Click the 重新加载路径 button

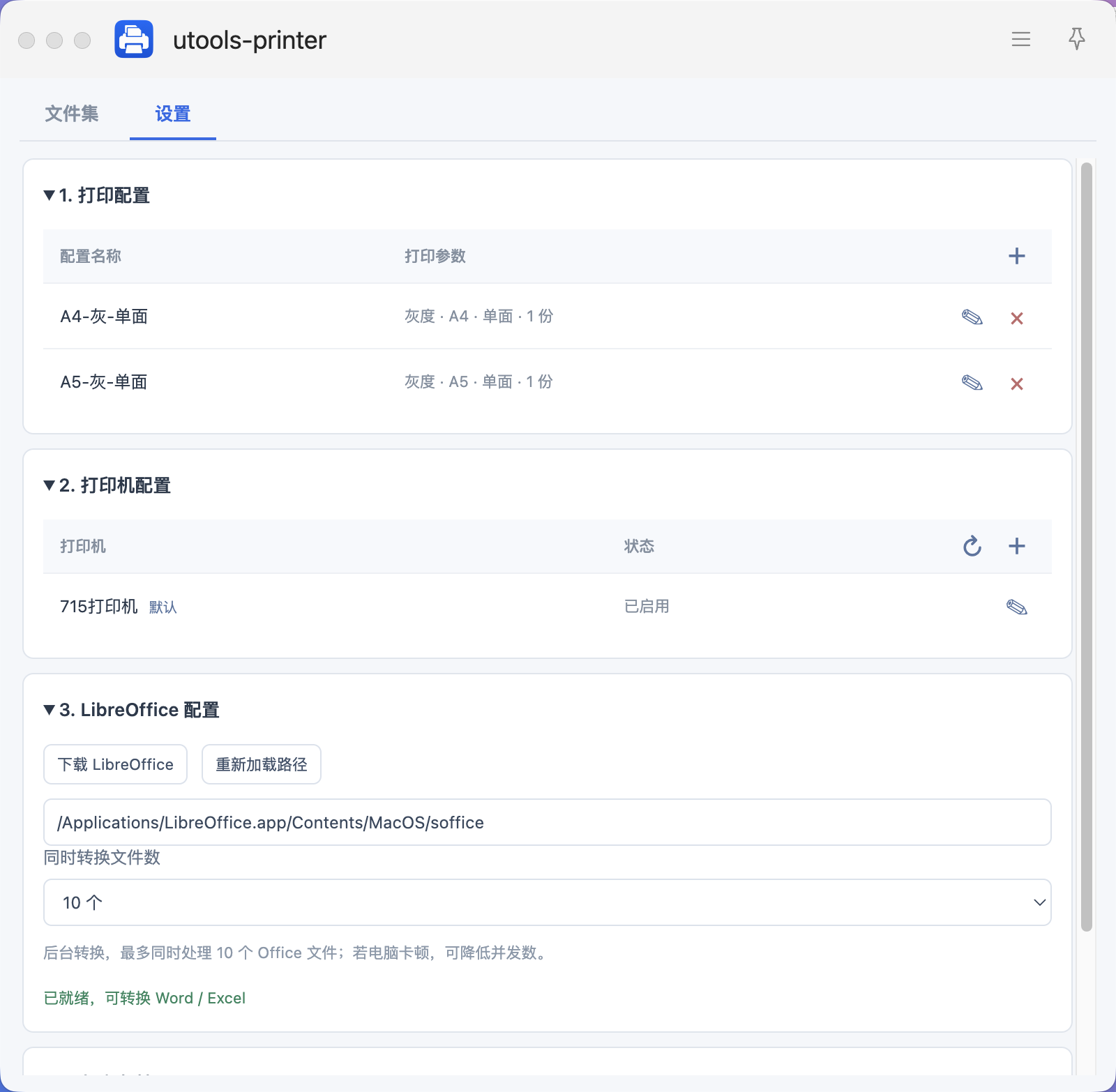262,764
